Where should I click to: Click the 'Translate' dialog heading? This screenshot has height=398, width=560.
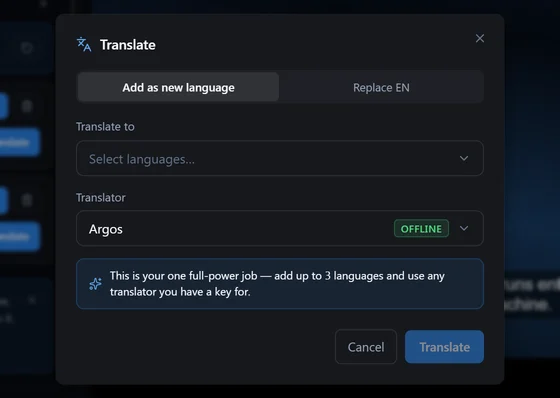[x=128, y=45]
